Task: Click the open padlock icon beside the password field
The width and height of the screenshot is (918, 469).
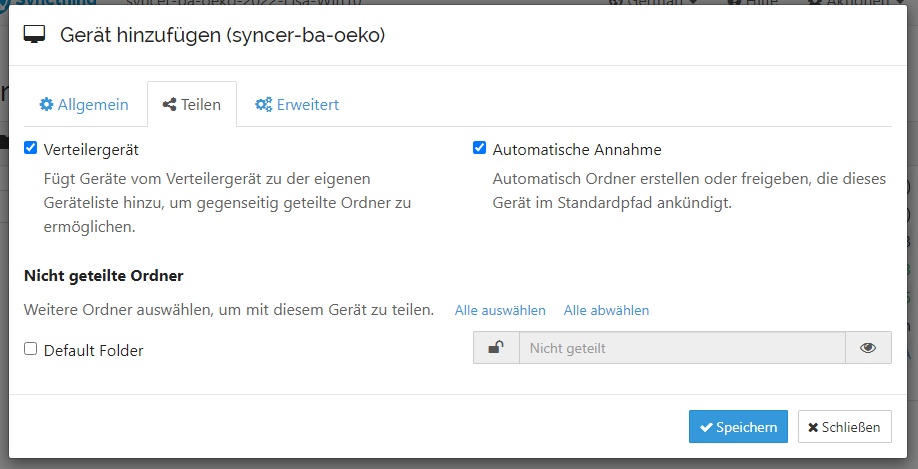Action: pyautogui.click(x=496, y=348)
